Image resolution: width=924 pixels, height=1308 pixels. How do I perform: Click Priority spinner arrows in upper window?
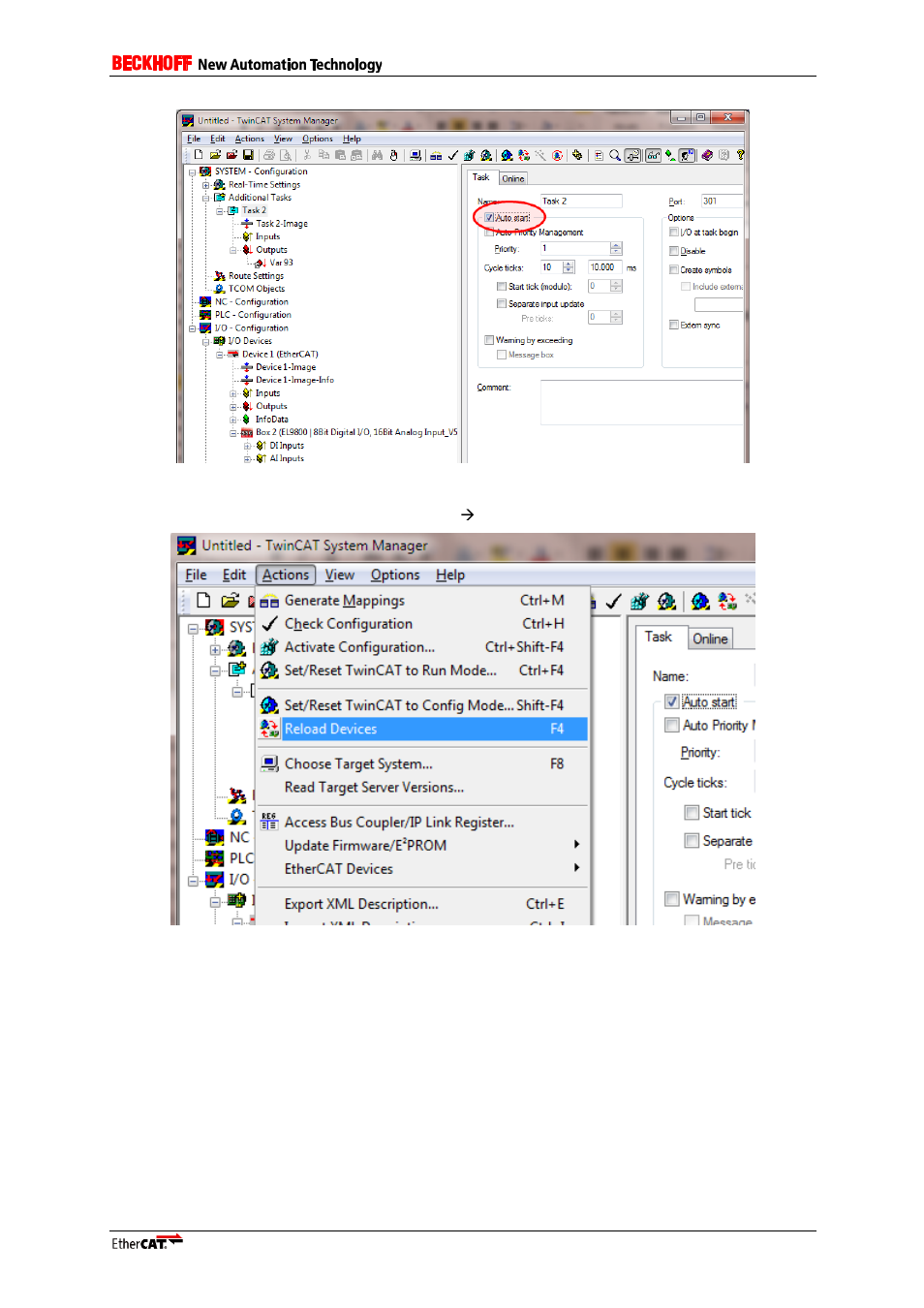point(616,249)
